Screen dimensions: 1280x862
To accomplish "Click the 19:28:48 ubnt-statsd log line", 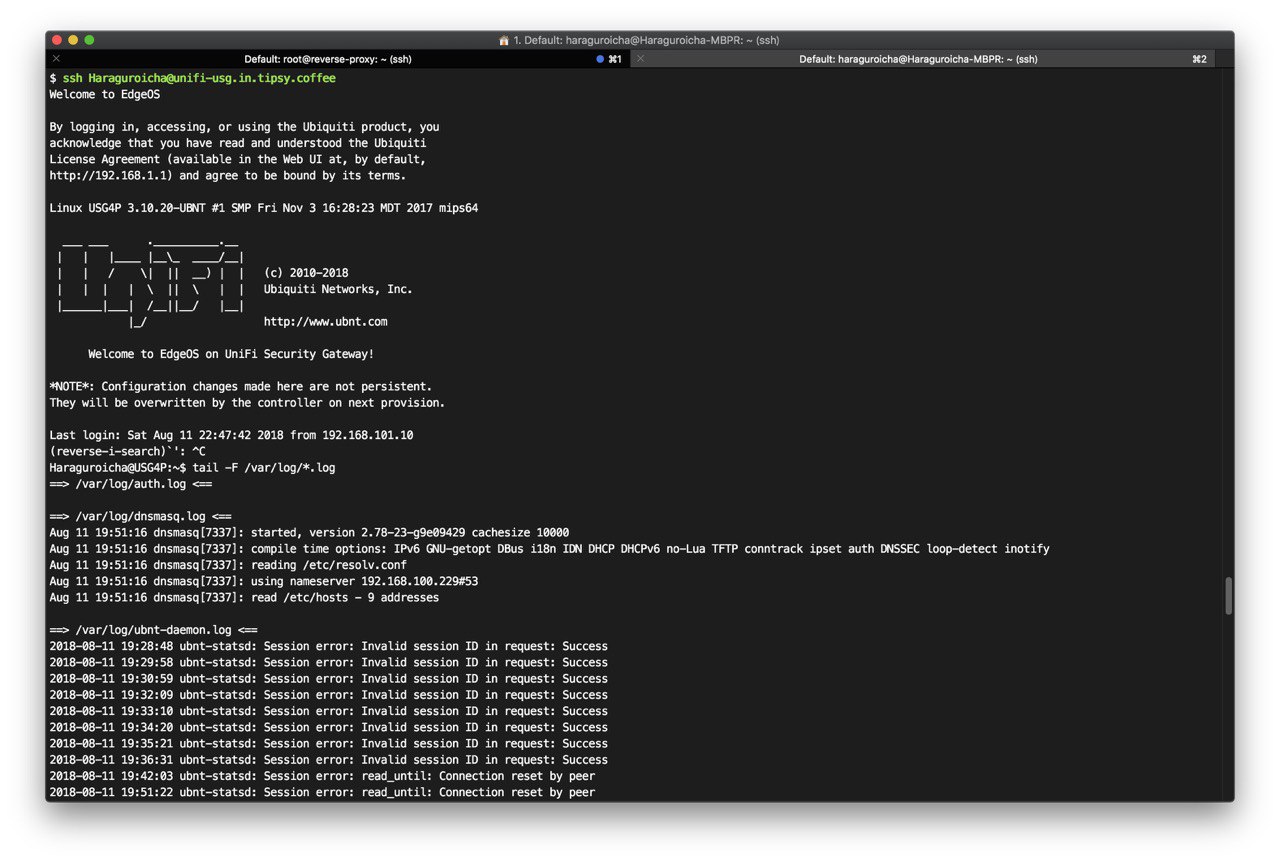I will [x=328, y=646].
